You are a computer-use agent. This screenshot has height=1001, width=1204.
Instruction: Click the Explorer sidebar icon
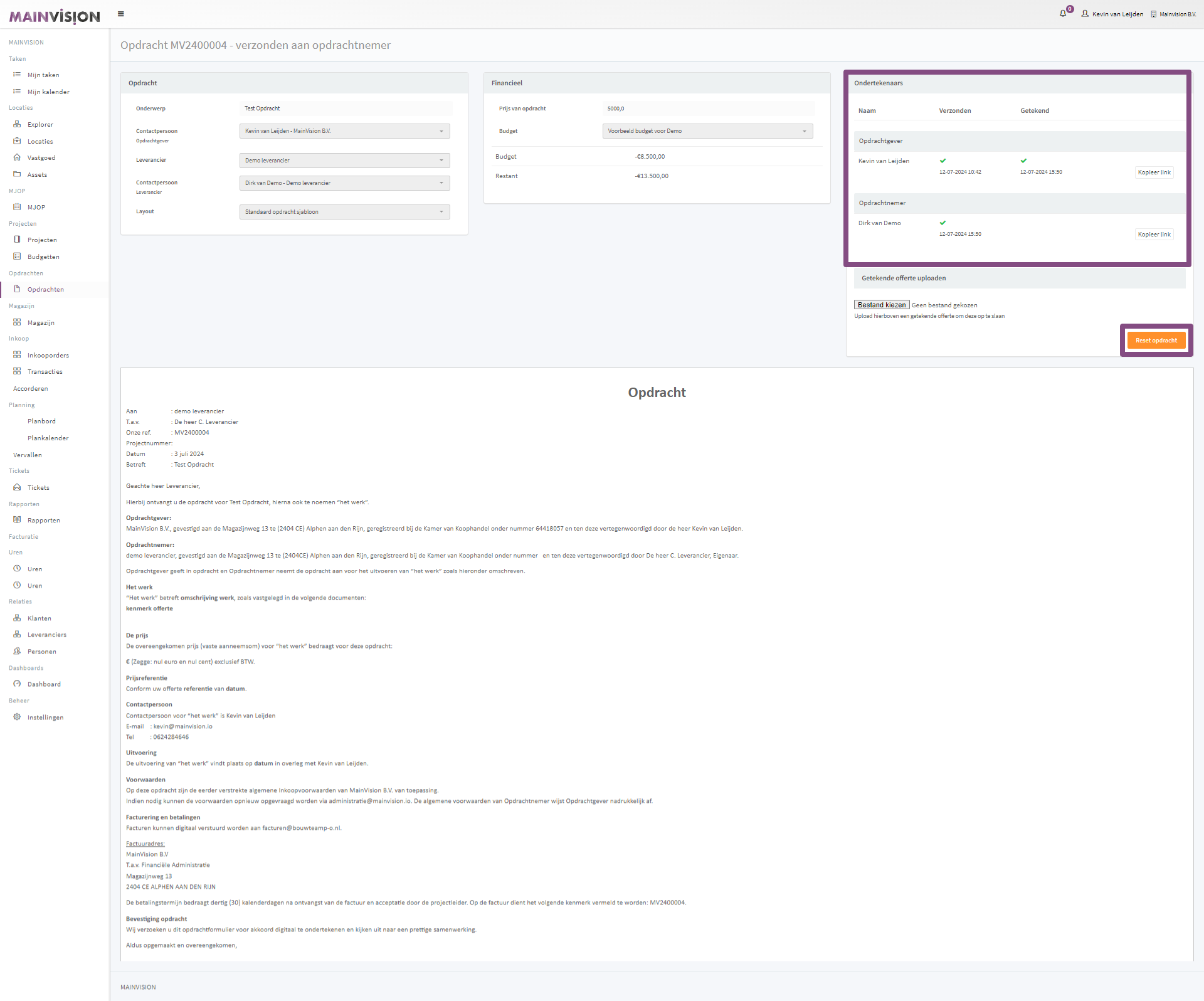point(17,124)
